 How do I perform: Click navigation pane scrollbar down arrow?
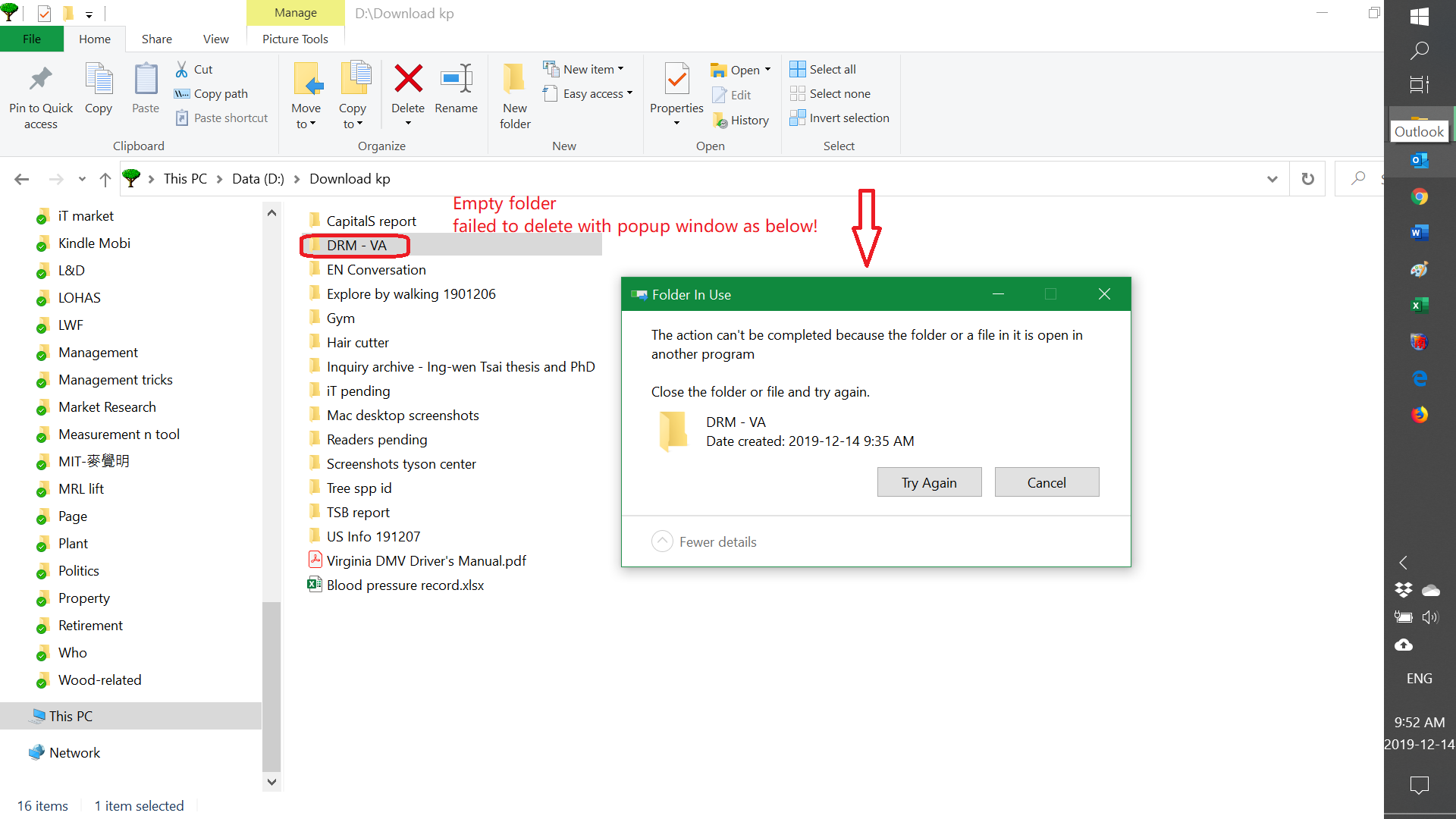click(272, 782)
